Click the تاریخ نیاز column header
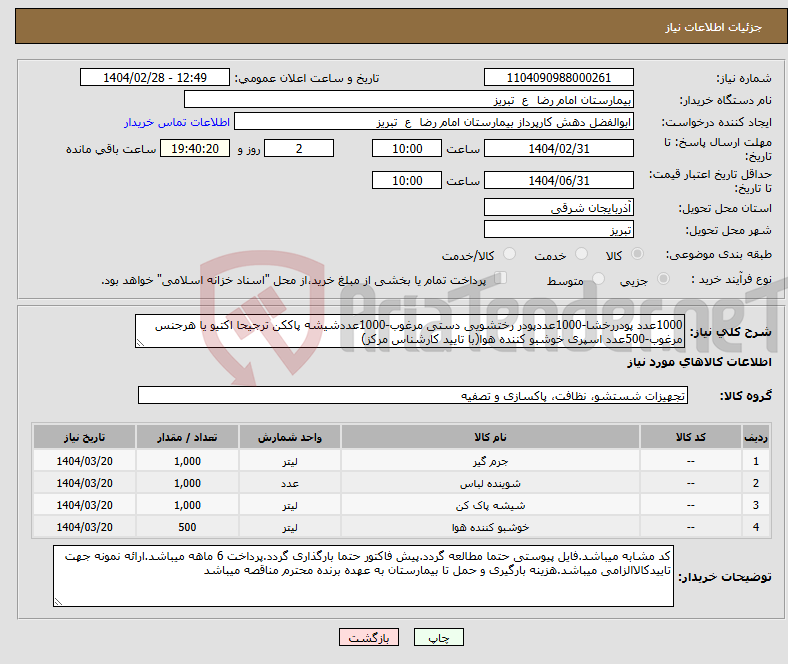Viewport: 788px width, 664px height. point(84,437)
